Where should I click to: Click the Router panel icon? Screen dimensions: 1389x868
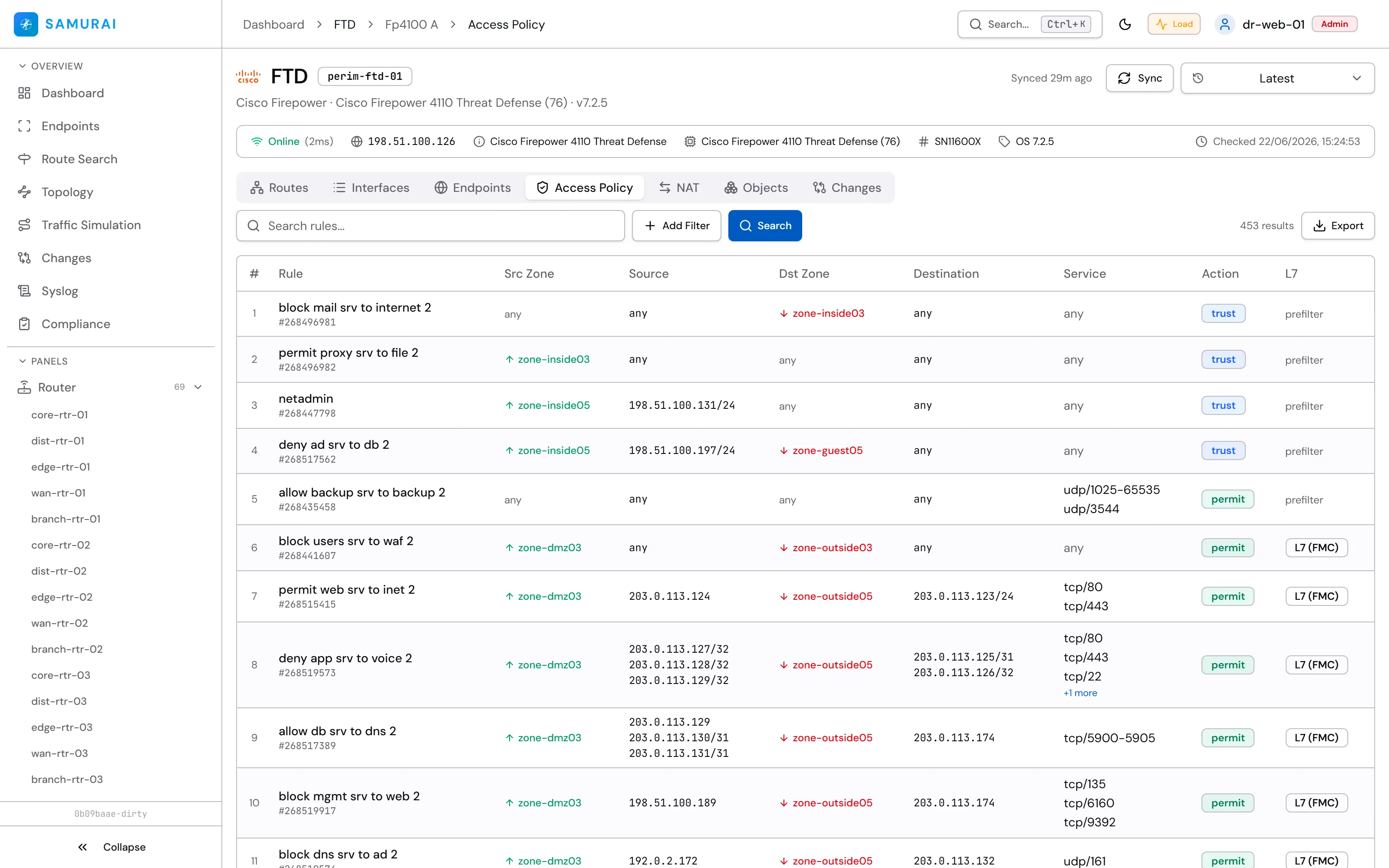point(24,388)
